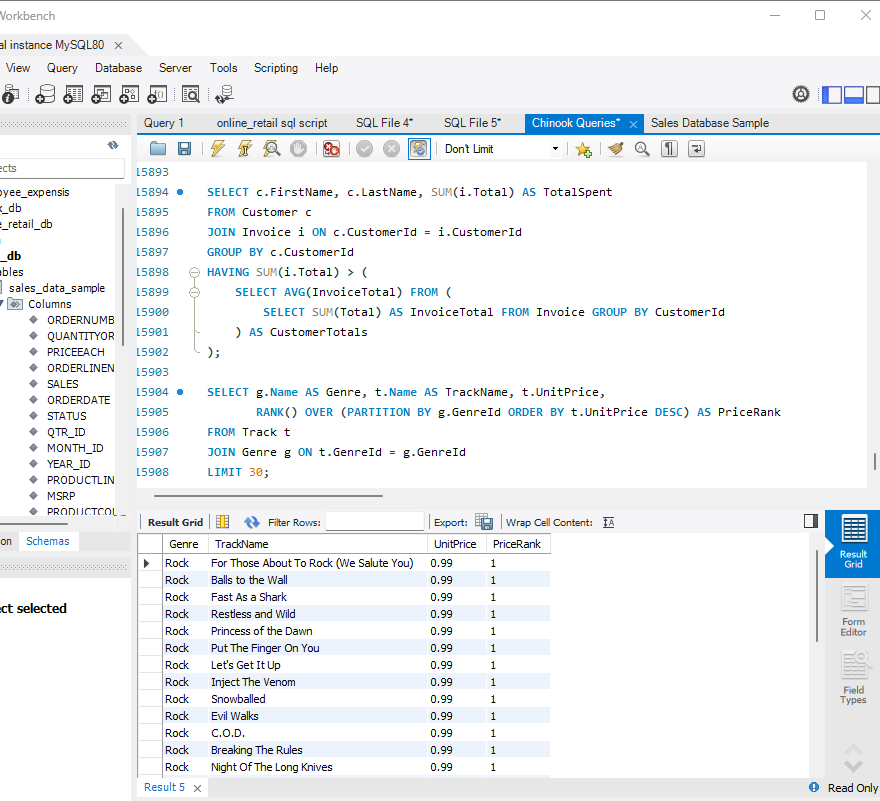Toggle the left sidebar panel visibility

point(832,95)
